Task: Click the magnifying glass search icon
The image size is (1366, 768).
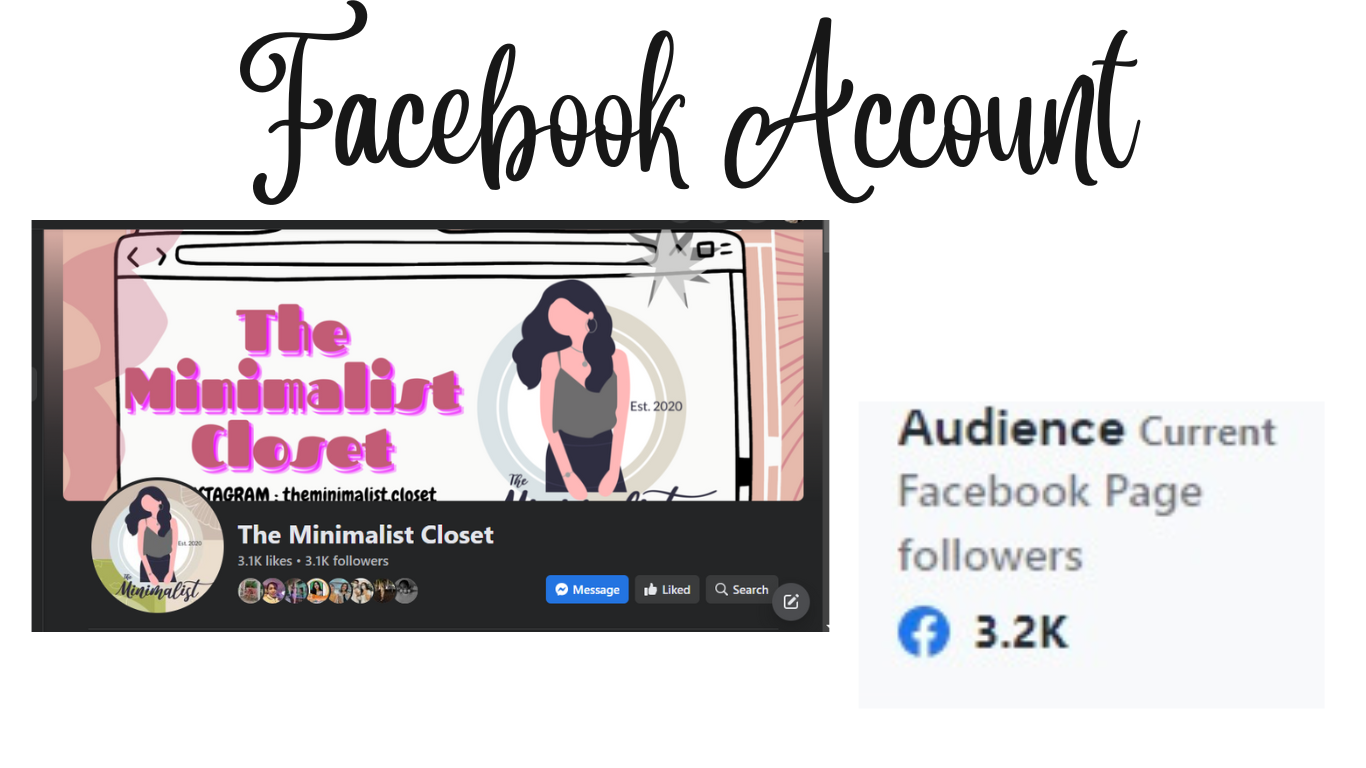Action: click(x=722, y=590)
